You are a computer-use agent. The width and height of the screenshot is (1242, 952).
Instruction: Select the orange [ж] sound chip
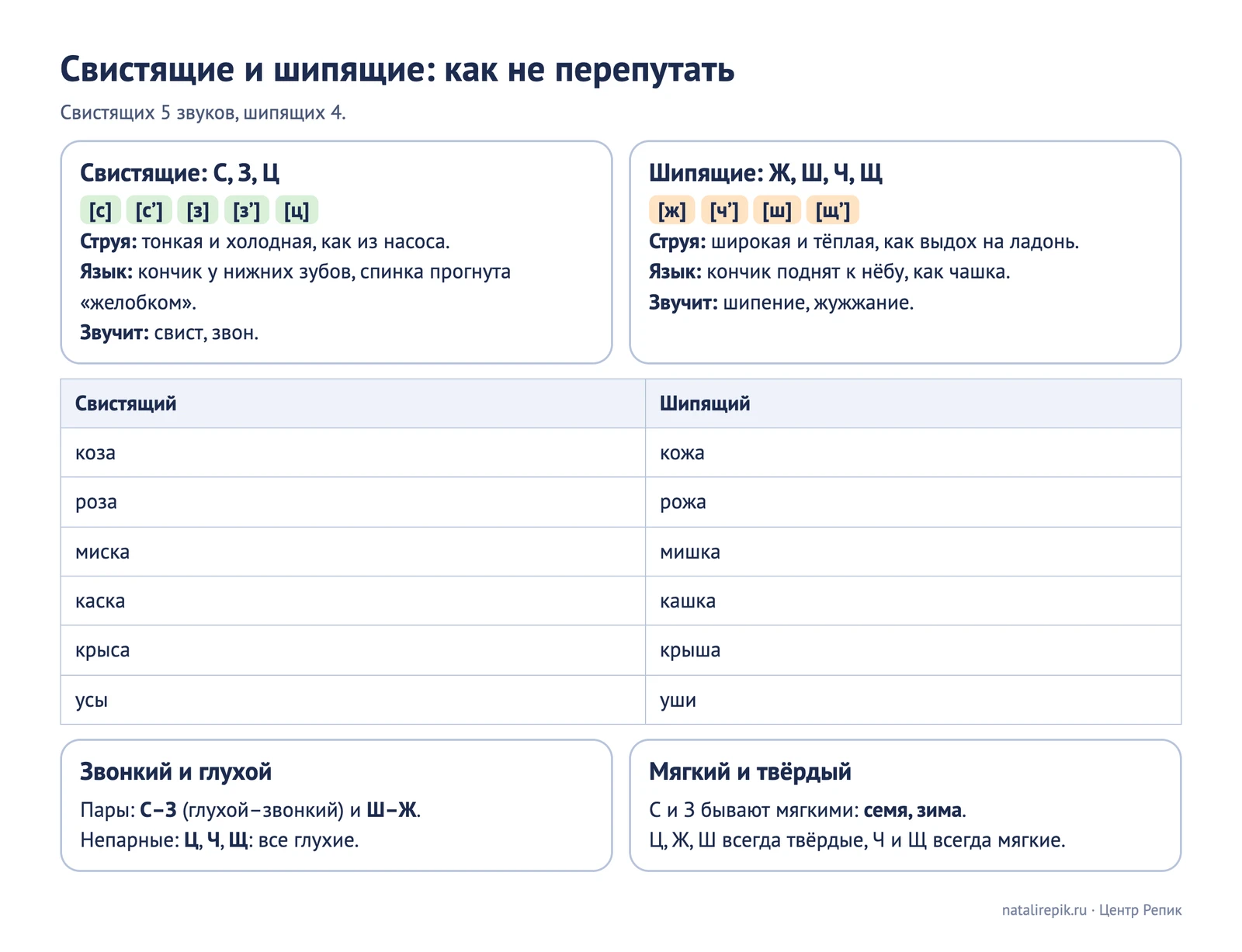[x=672, y=210]
